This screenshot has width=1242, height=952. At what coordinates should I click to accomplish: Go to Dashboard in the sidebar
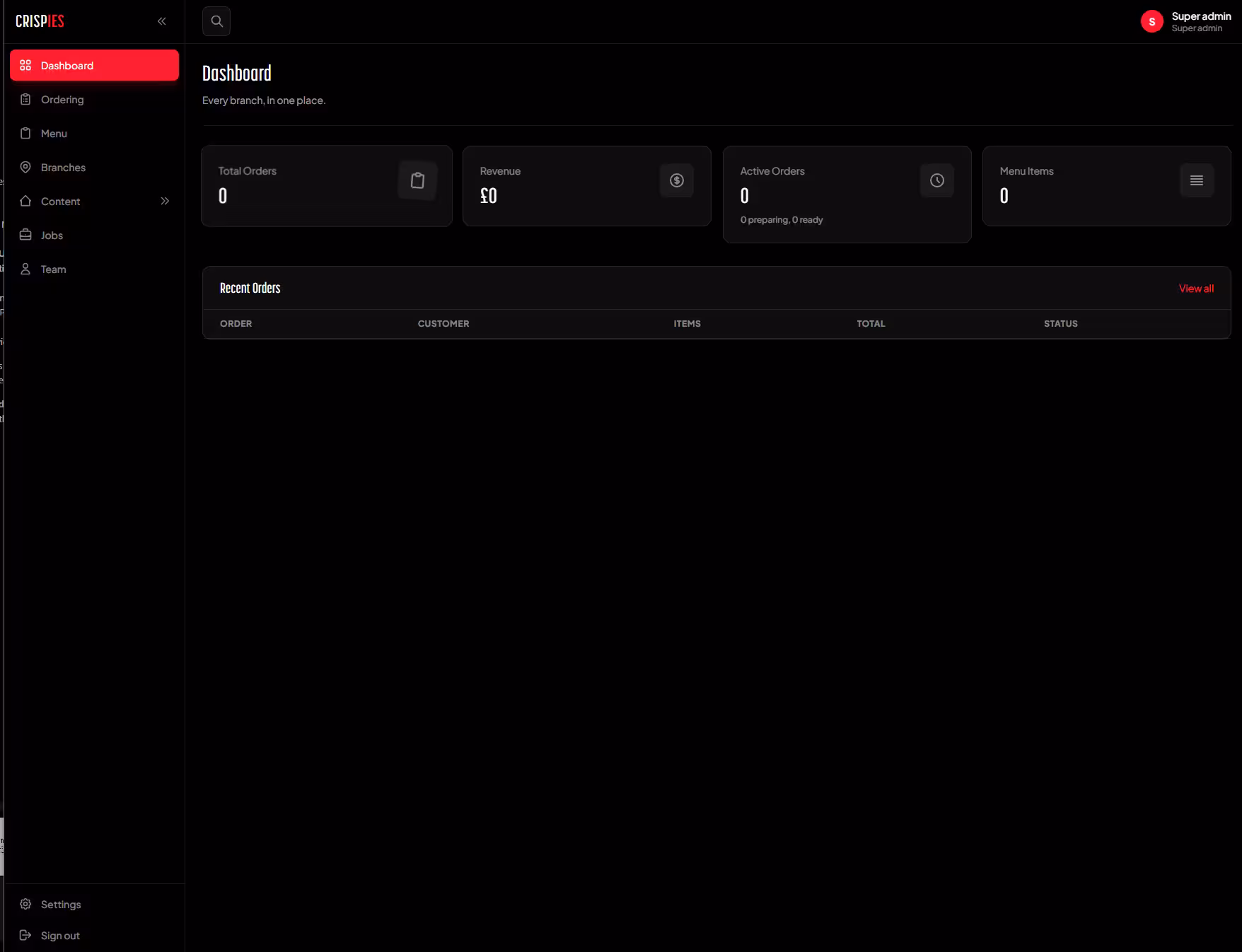coord(94,65)
